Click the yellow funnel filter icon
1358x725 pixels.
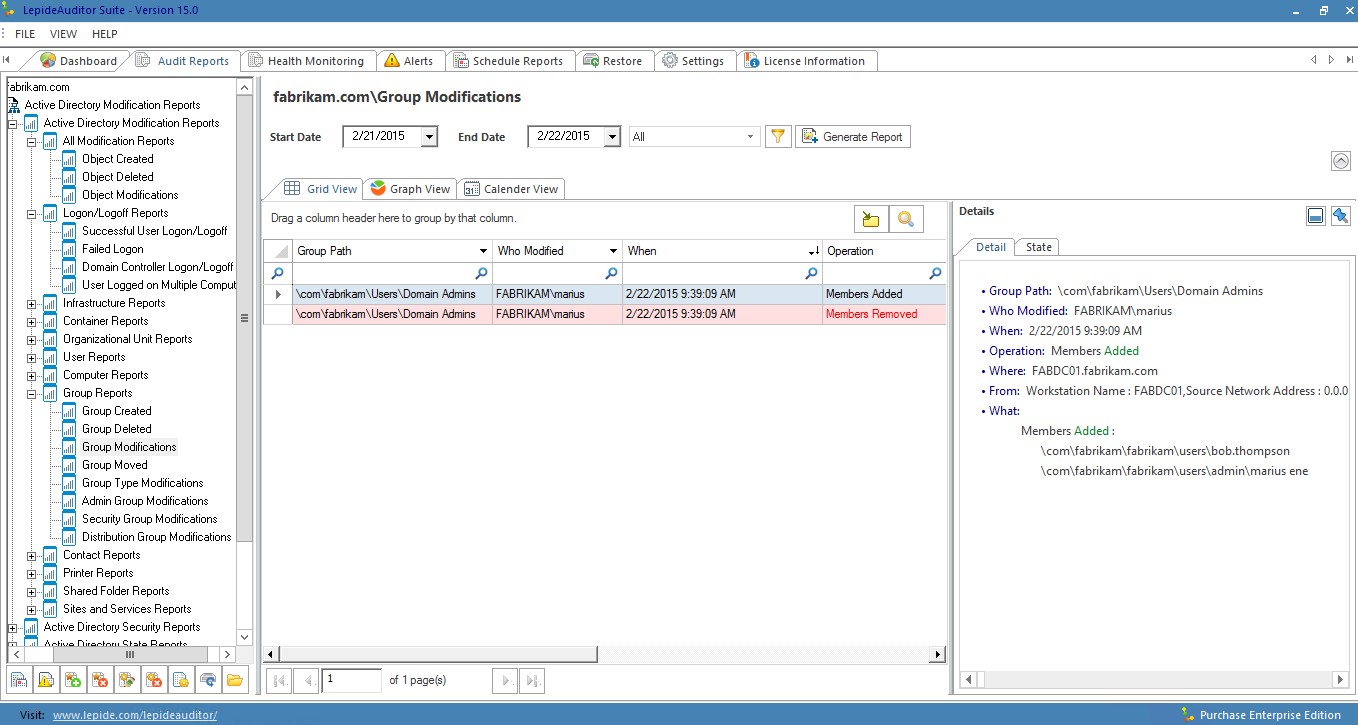[x=778, y=137]
